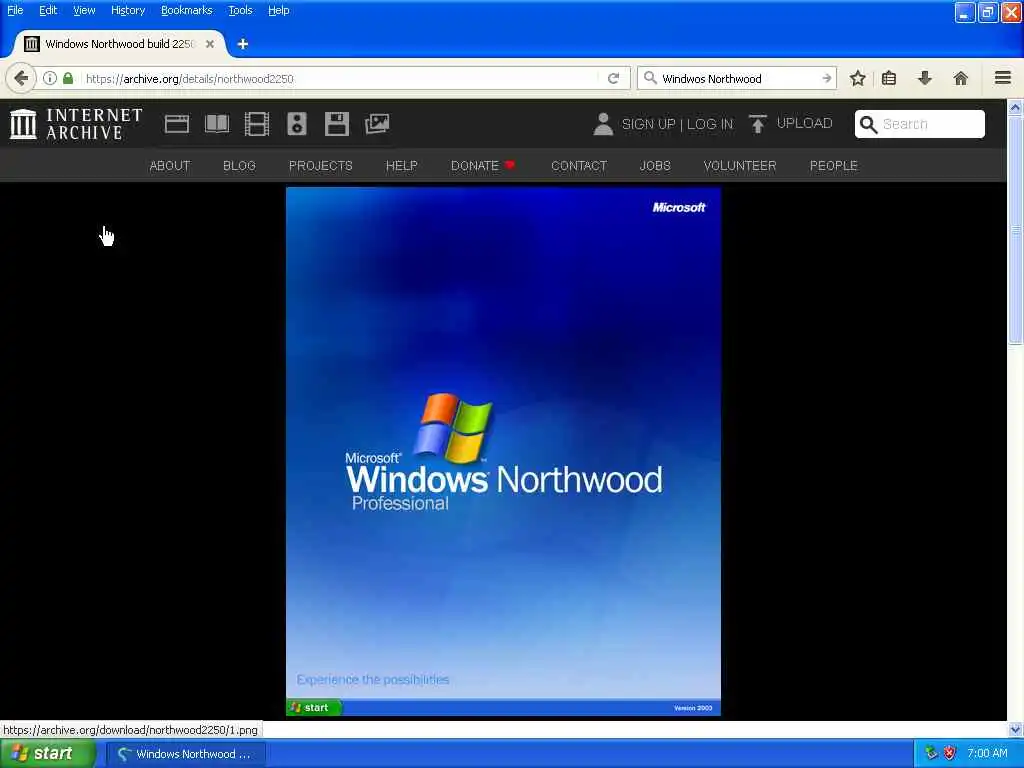
Task: Click the UPLOAD link
Action: click(804, 123)
